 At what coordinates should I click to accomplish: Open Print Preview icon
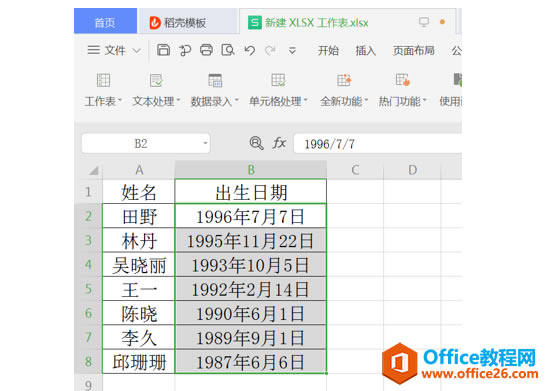[x=228, y=50]
